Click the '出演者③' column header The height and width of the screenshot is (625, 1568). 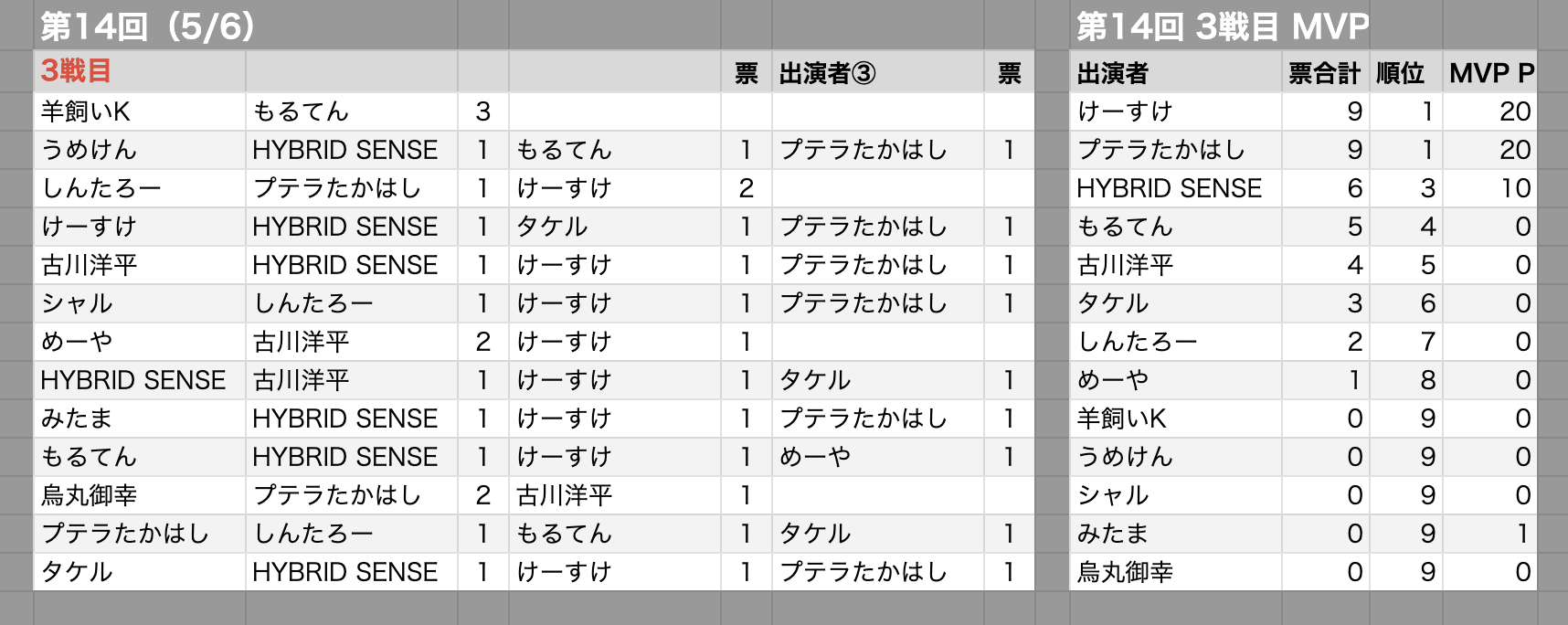click(827, 73)
